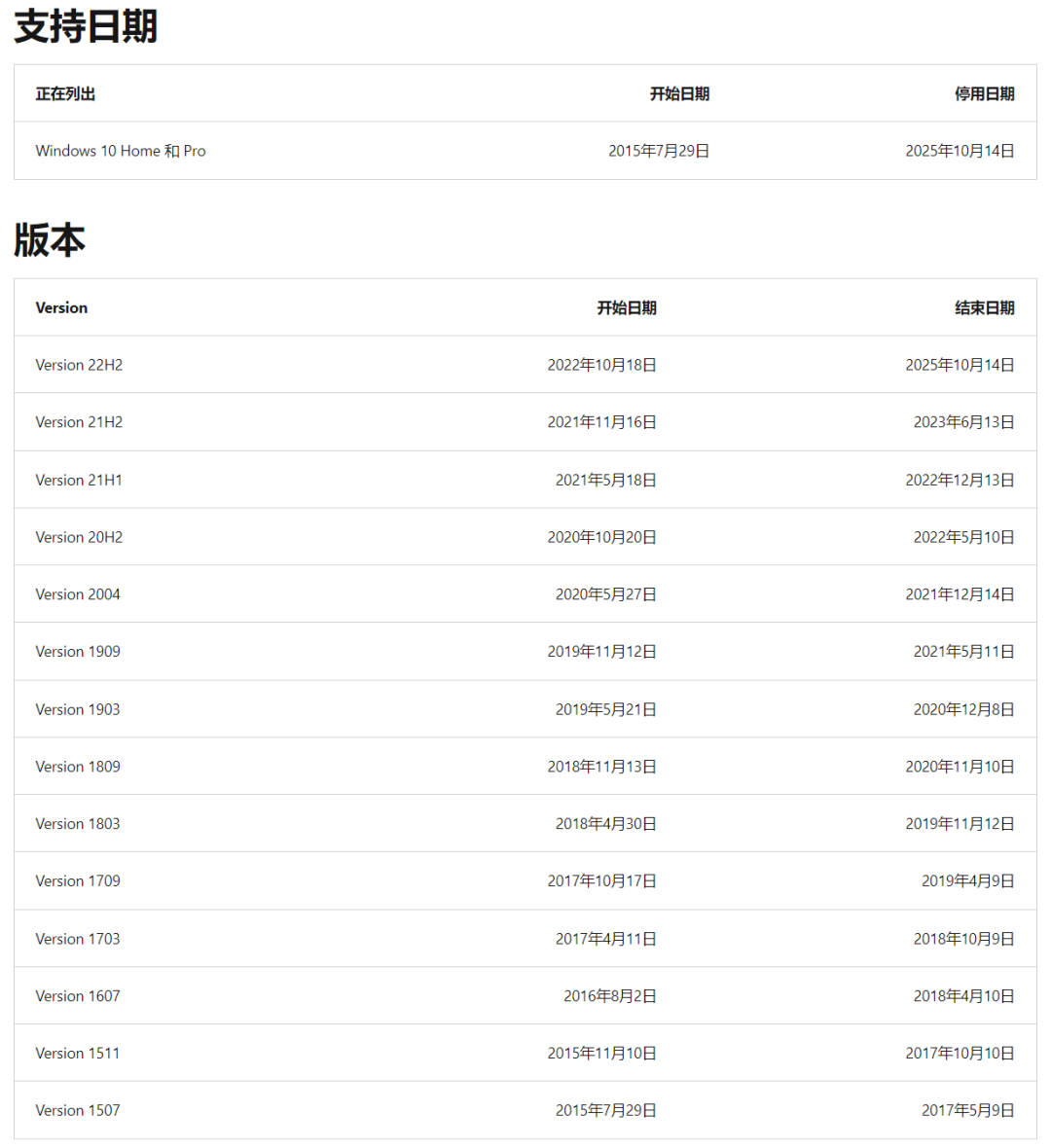The image size is (1051, 1148).
Task: Click the 2023年6月13日 end date
Action: (963, 421)
